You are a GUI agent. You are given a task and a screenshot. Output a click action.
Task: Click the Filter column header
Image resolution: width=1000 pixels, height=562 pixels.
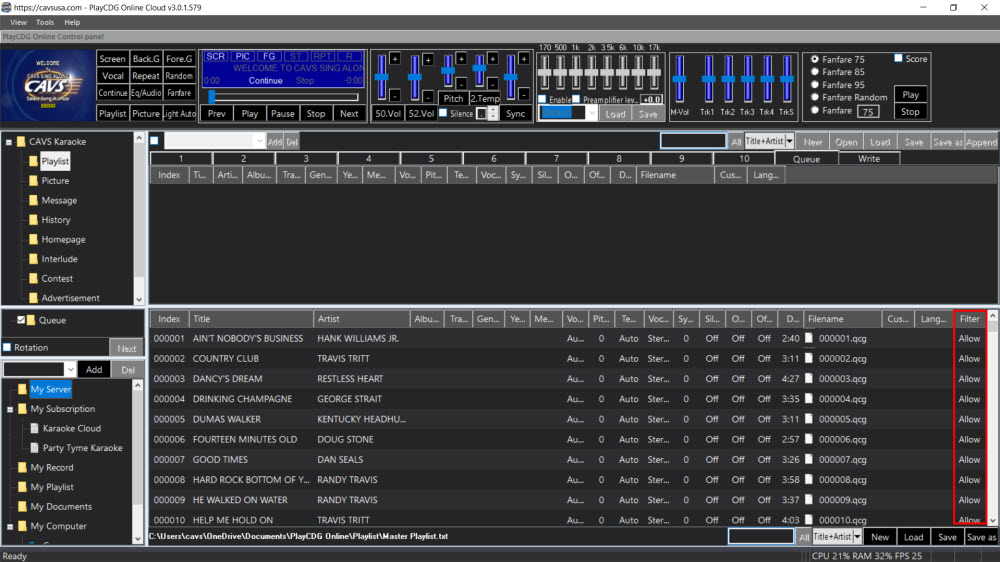coord(969,319)
